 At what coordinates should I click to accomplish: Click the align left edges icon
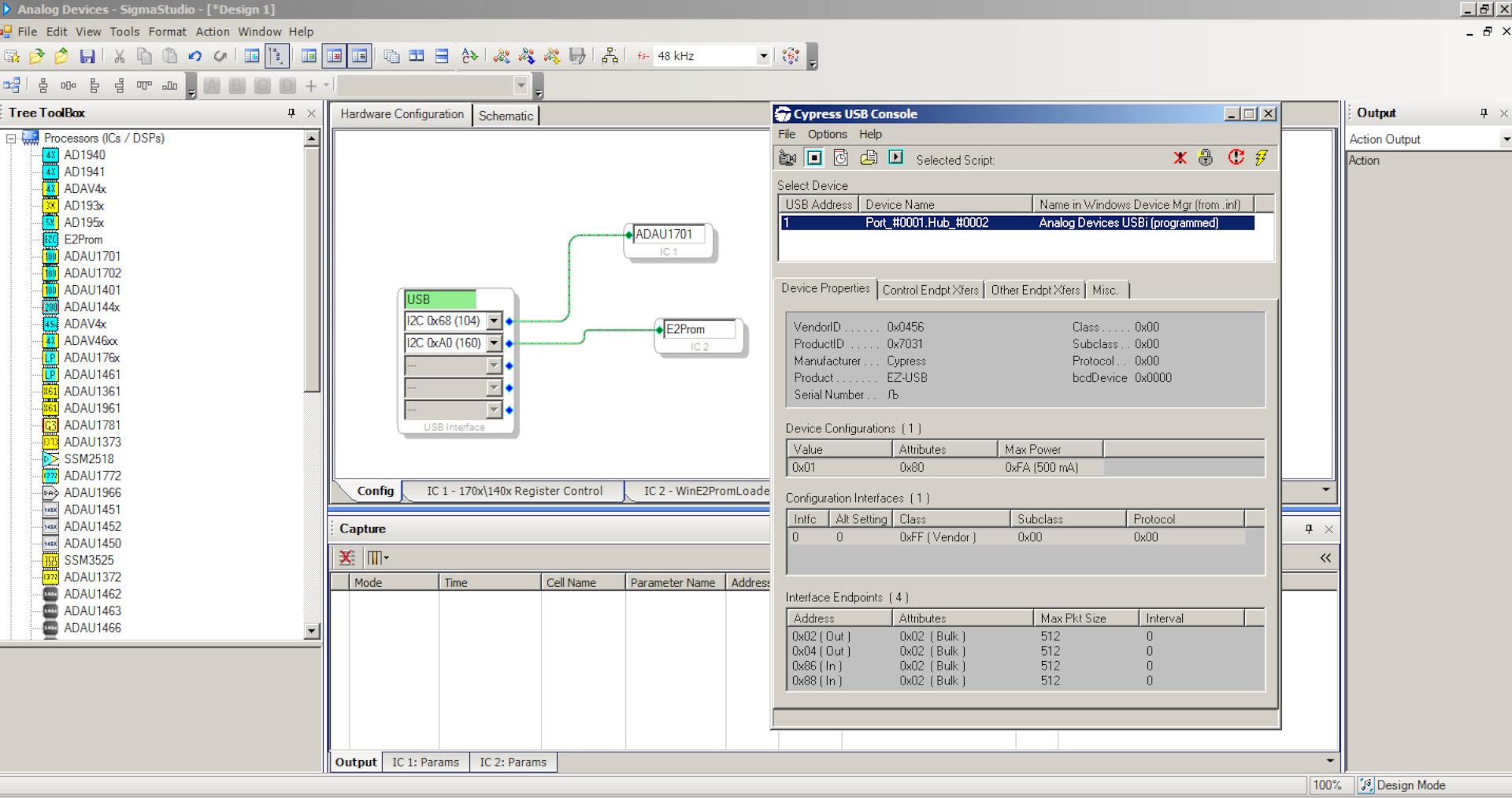coord(94,85)
